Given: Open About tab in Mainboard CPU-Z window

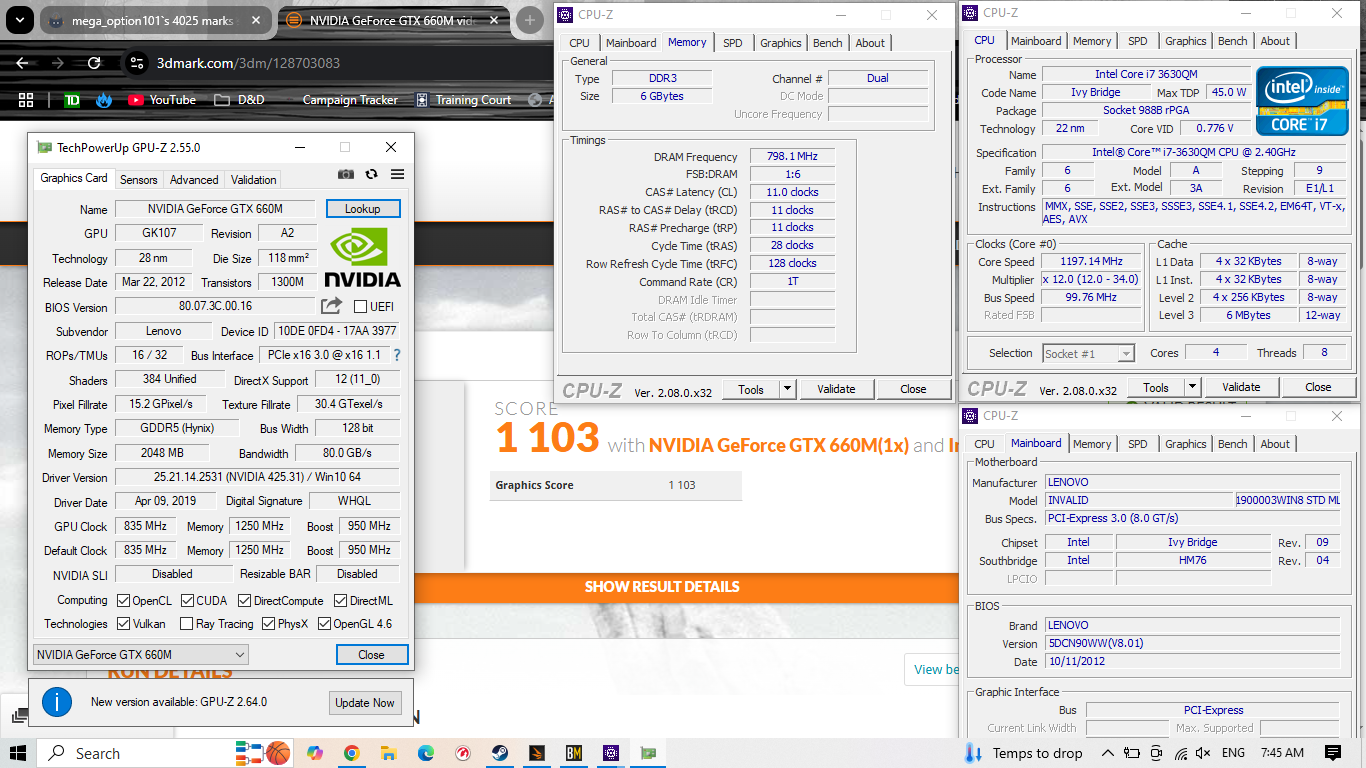Looking at the screenshot, I should 1275,444.
